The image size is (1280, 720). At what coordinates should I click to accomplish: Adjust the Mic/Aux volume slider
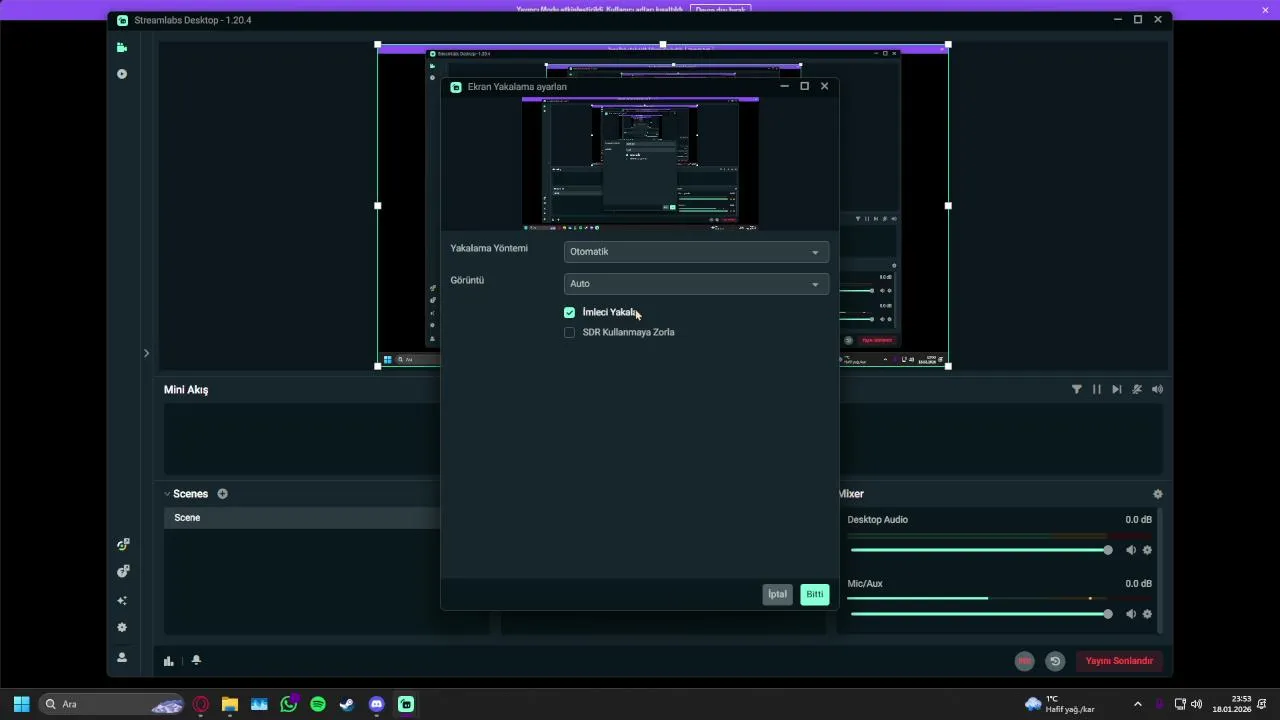point(980,614)
